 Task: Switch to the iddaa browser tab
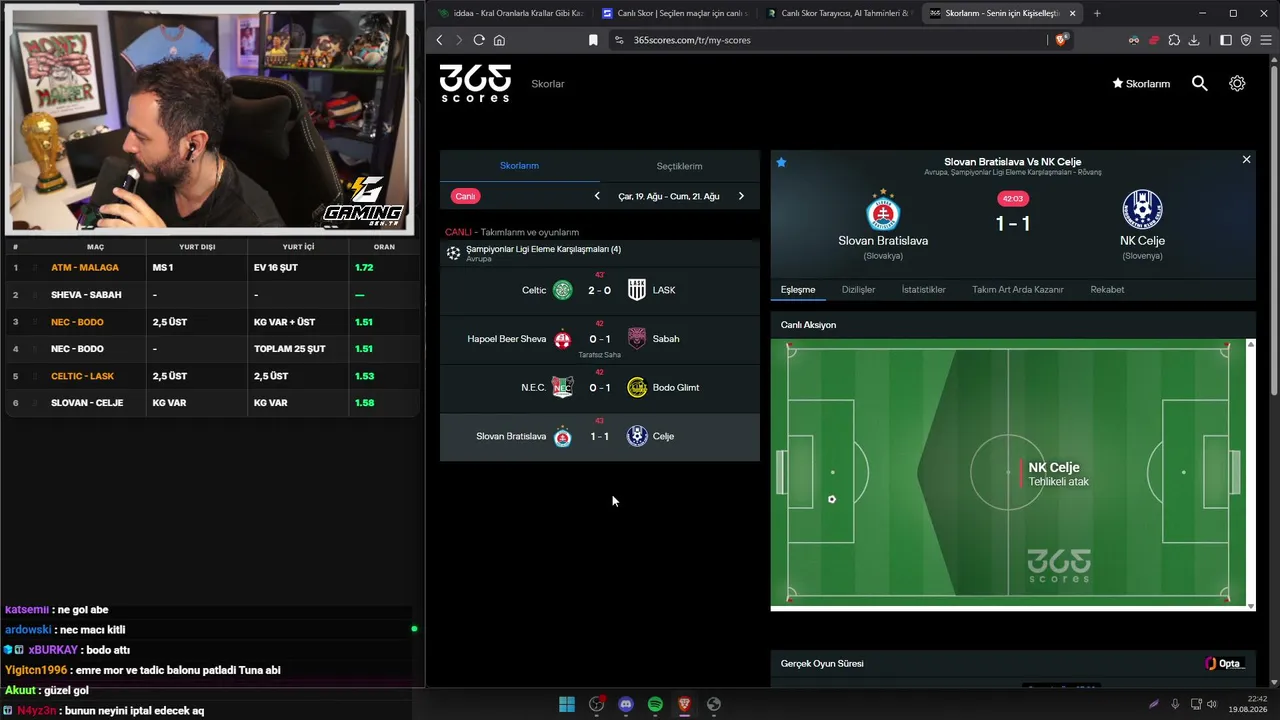[x=510, y=13]
